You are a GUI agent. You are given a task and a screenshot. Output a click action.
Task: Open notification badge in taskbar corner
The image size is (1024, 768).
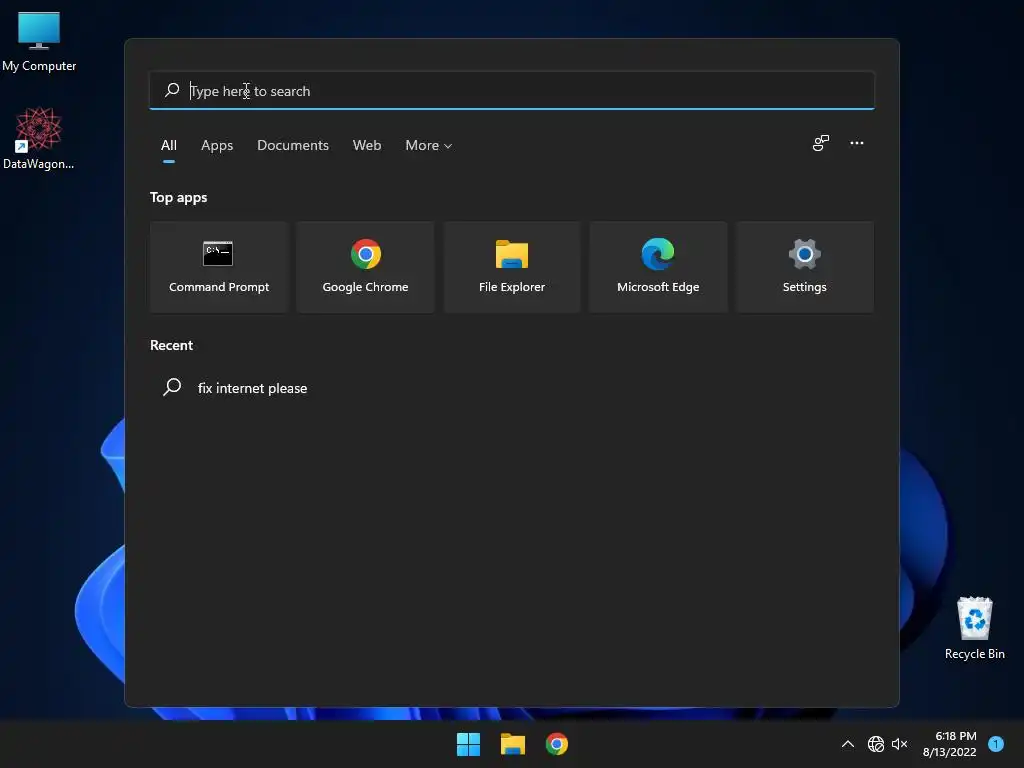click(x=996, y=744)
